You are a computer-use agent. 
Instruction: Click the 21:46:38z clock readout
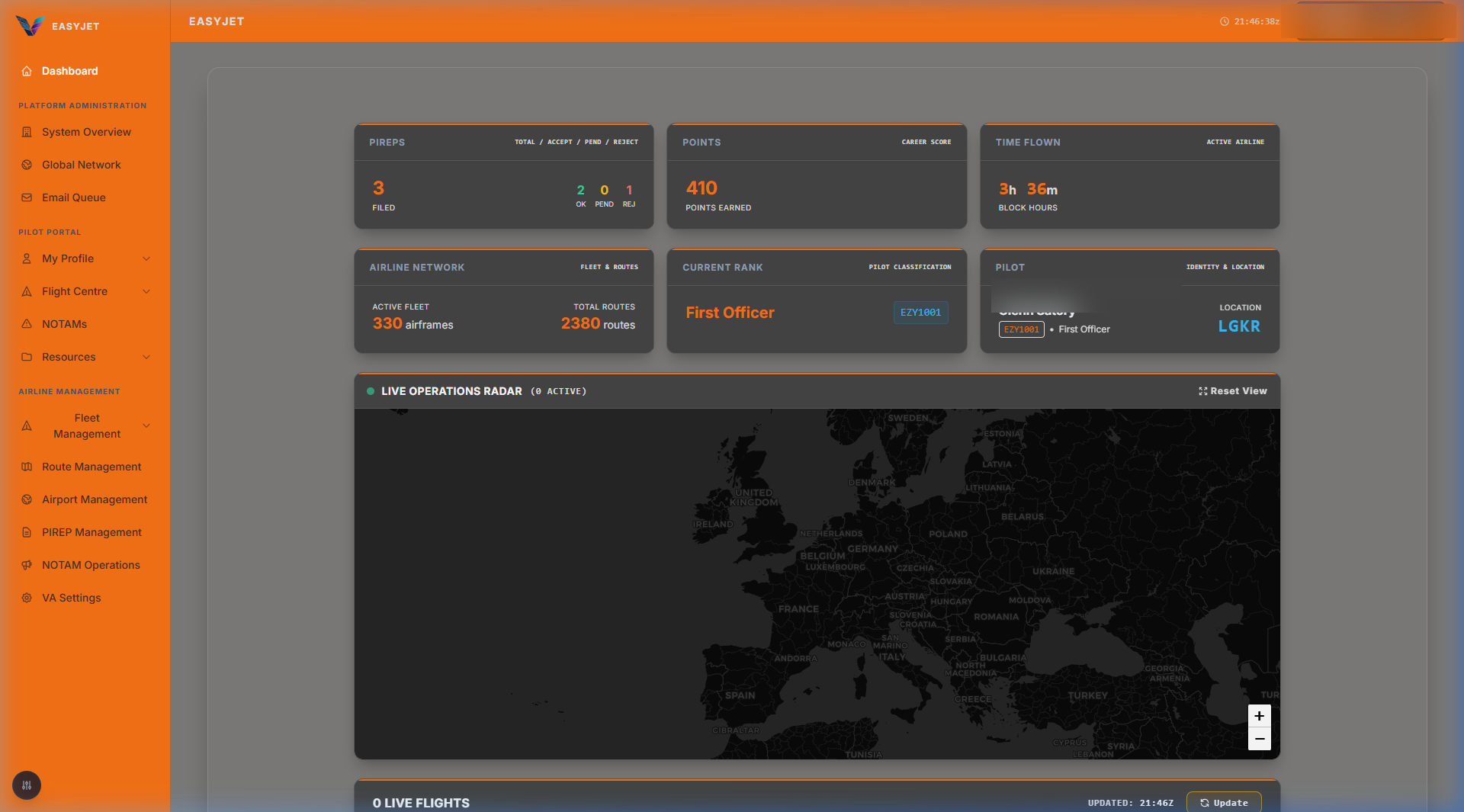[x=1257, y=21]
